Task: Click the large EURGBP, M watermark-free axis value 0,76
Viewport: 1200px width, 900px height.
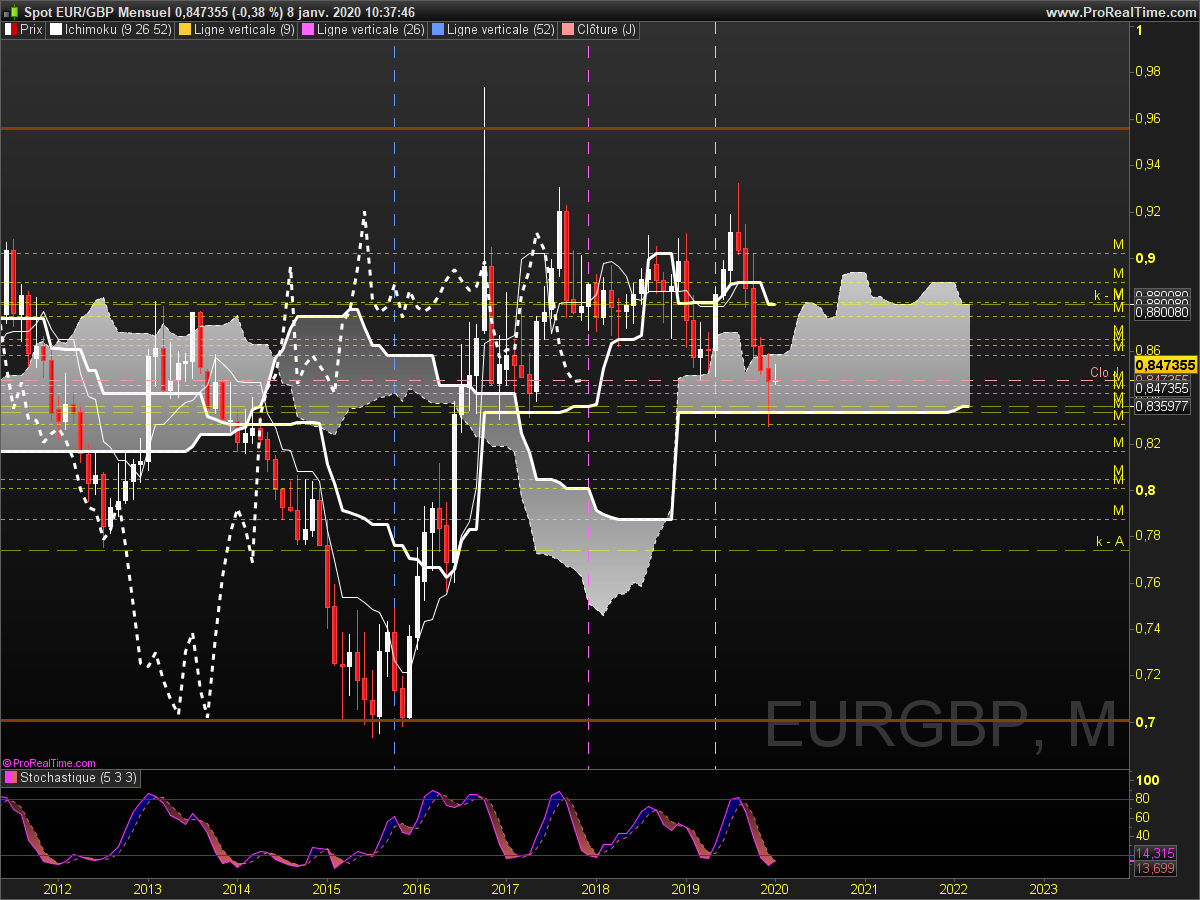Action: pyautogui.click(x=1148, y=583)
